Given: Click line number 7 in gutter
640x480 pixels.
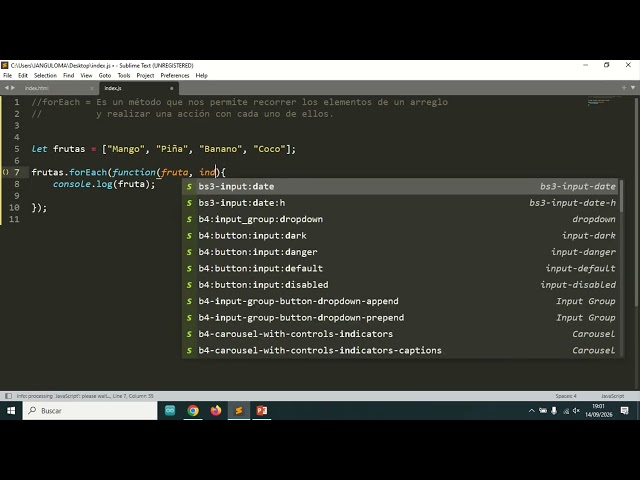Looking at the screenshot, I should (x=17, y=172).
